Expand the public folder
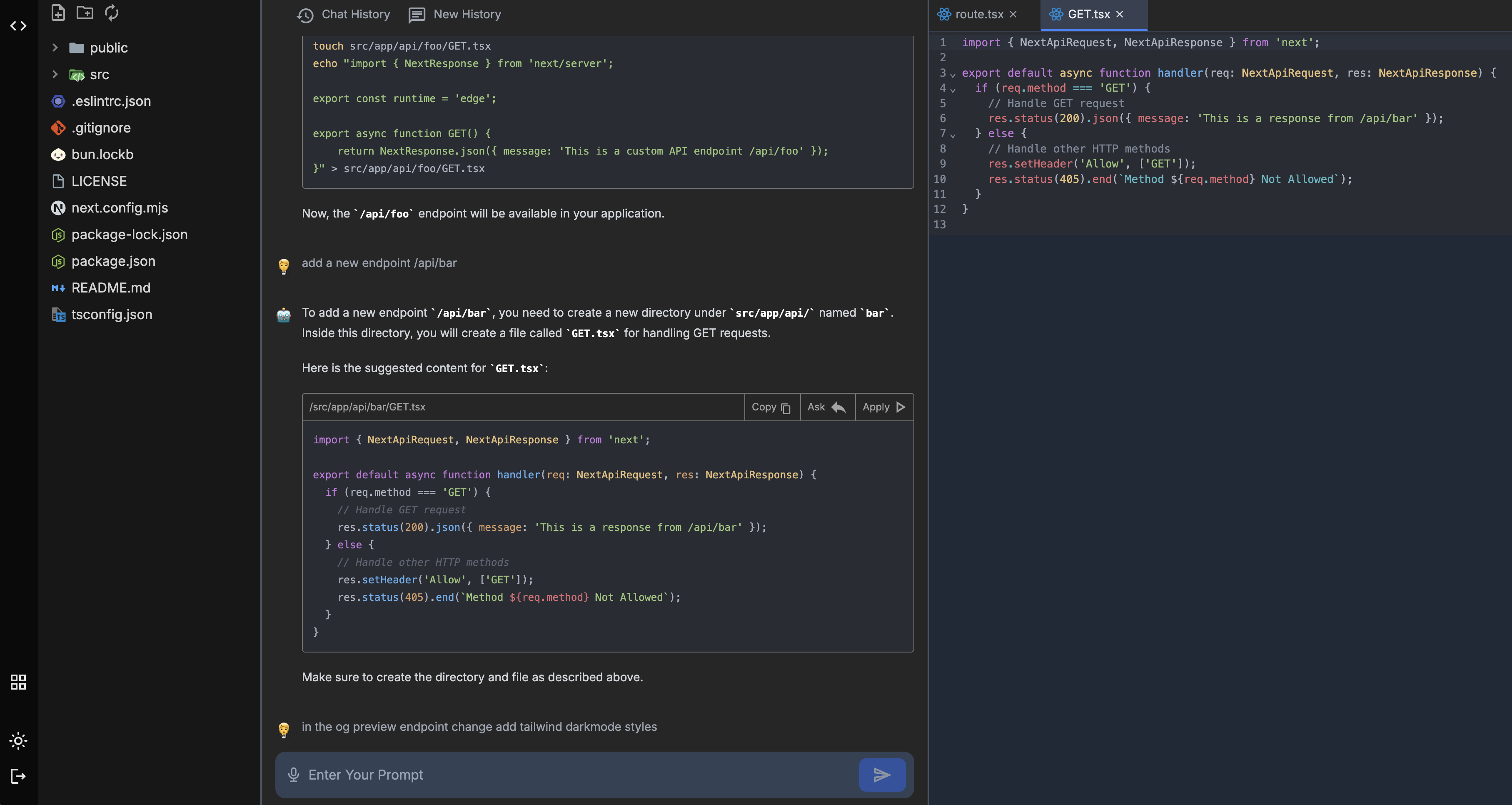 click(55, 47)
